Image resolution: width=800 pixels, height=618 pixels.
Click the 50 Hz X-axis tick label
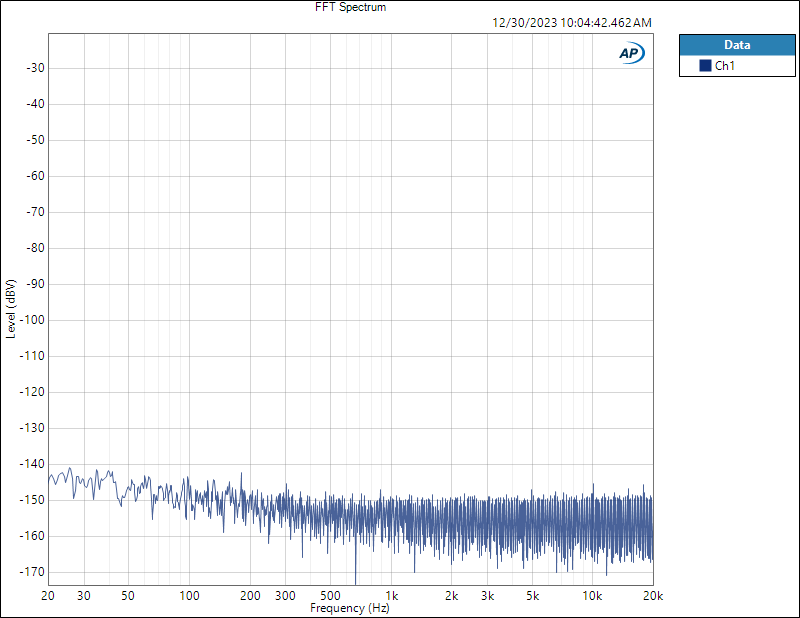click(x=128, y=596)
